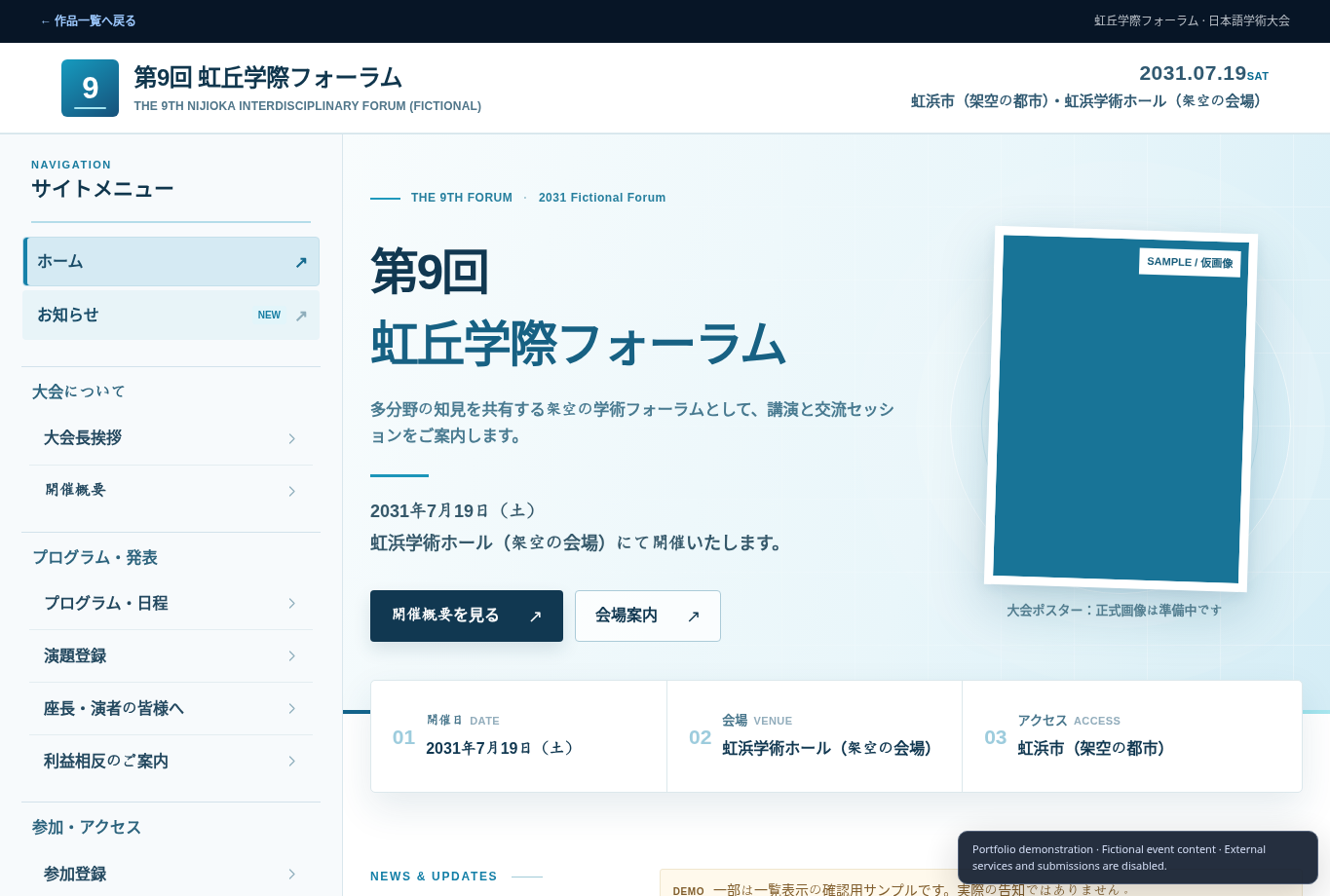Open 演題登録 menu item
Viewport: 1330px width, 896px height.
click(x=171, y=656)
